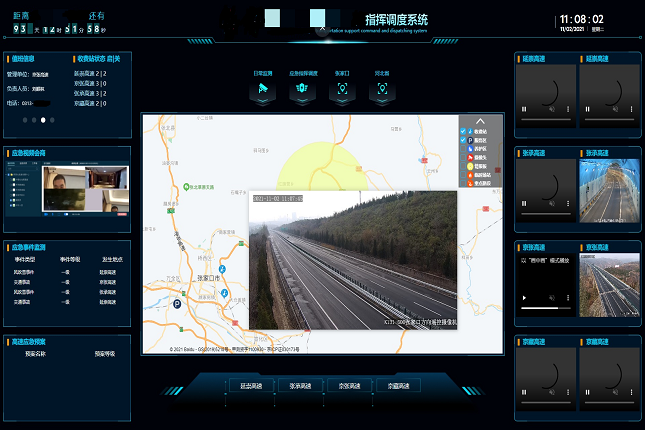The height and width of the screenshot is (430, 645).
Task: Mute the left player in the top 延崇高速 panel
Action: [x=552, y=109]
